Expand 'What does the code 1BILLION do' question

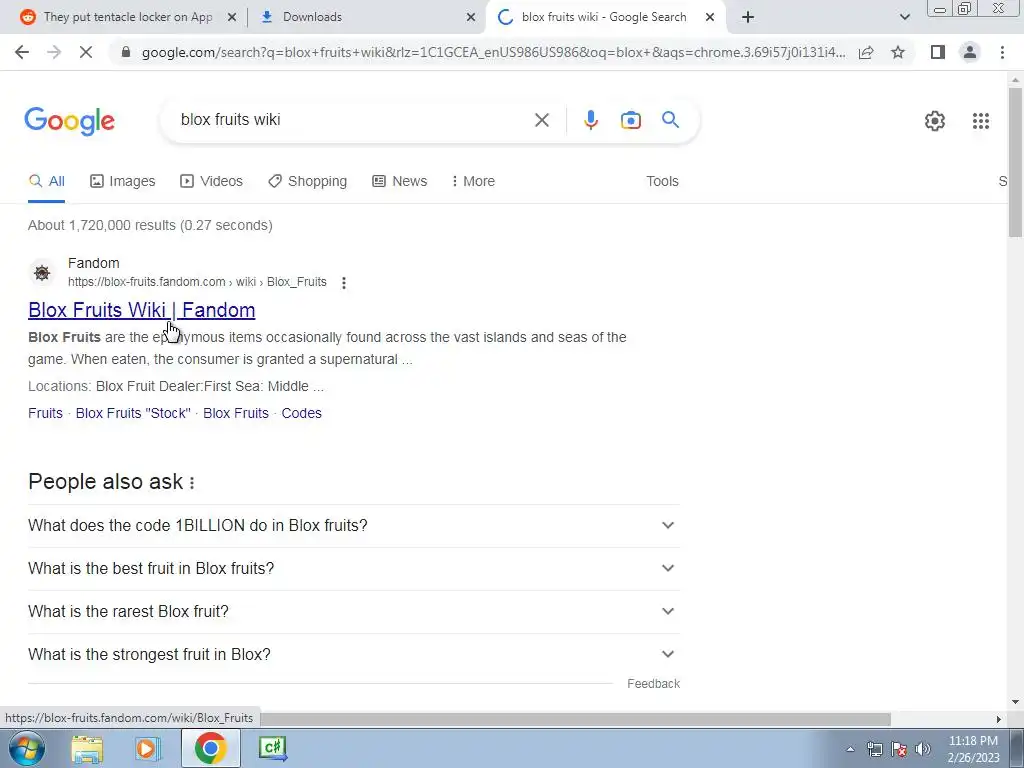[x=353, y=526]
